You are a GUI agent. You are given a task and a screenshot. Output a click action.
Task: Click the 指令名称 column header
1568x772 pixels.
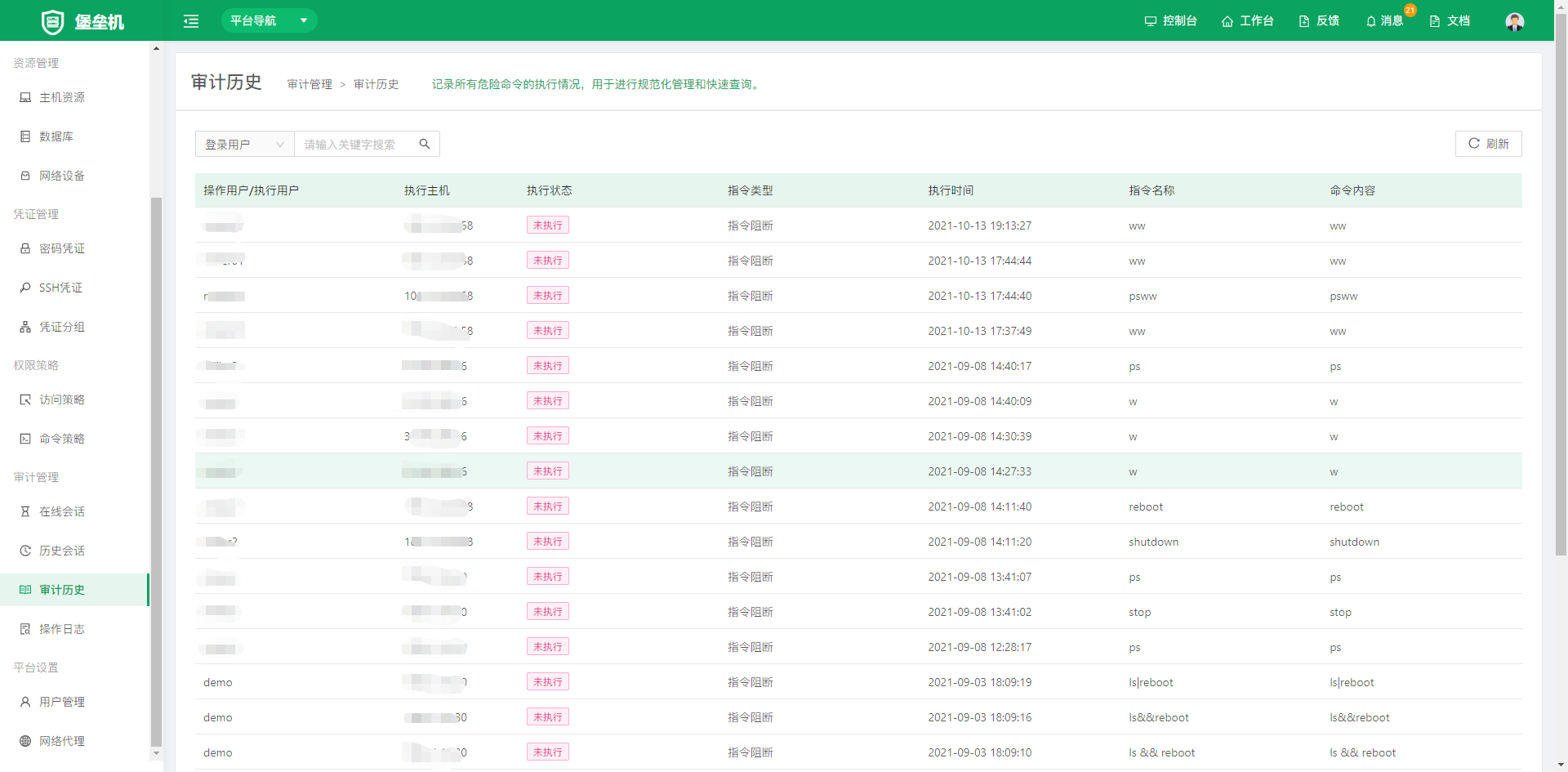1151,190
